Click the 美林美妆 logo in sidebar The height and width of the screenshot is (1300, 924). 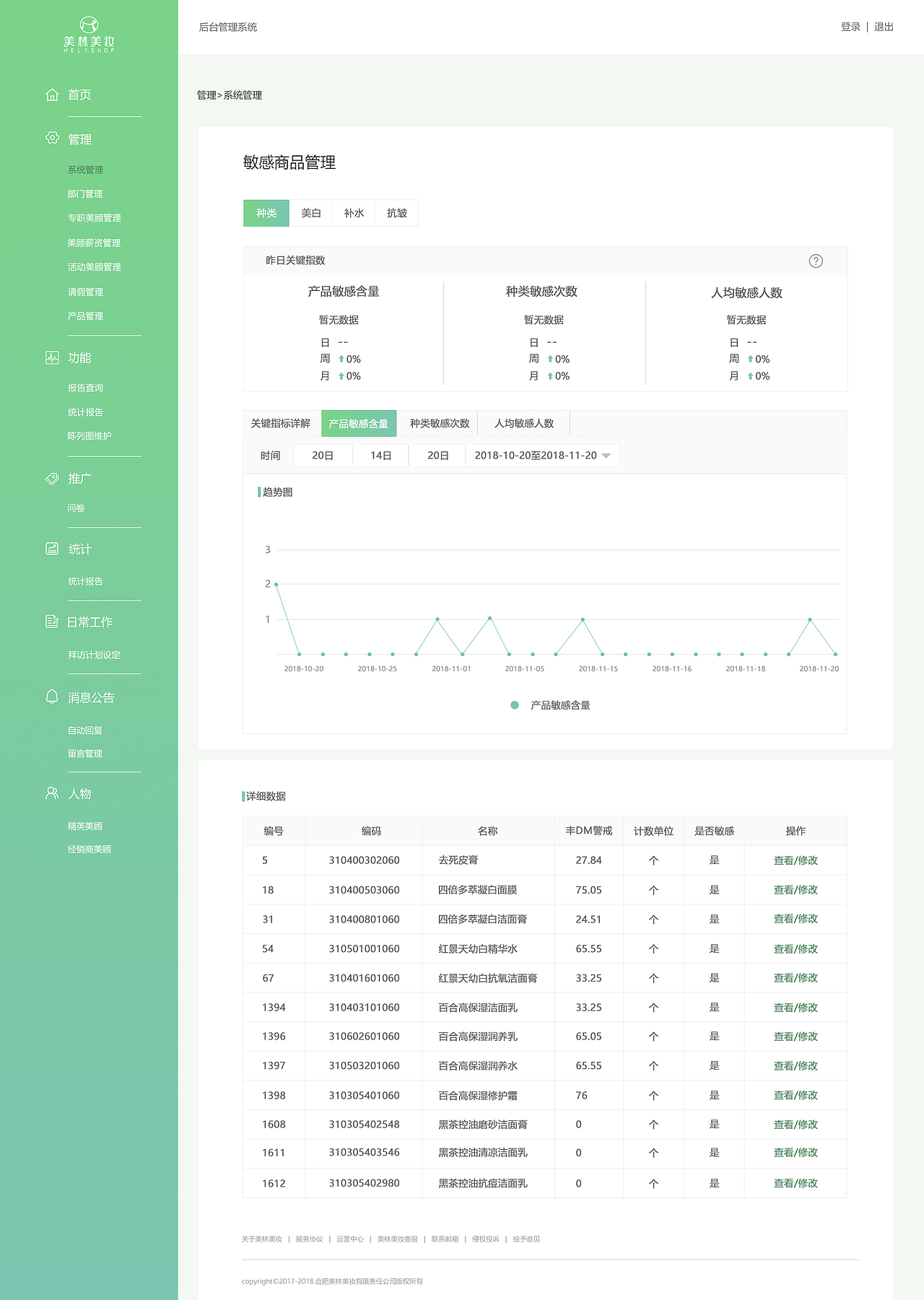pyautogui.click(x=89, y=35)
